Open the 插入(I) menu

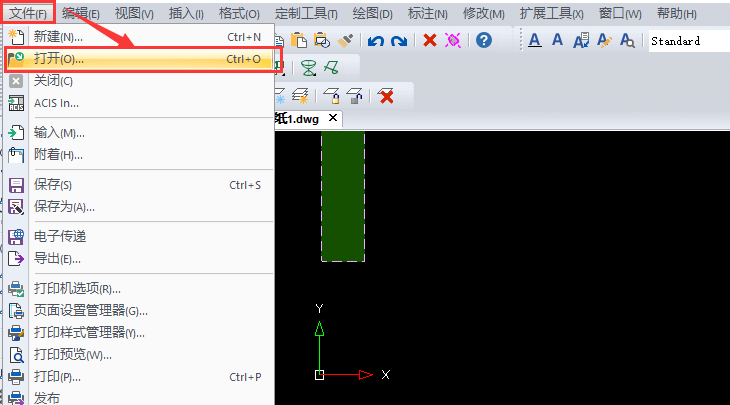point(186,14)
